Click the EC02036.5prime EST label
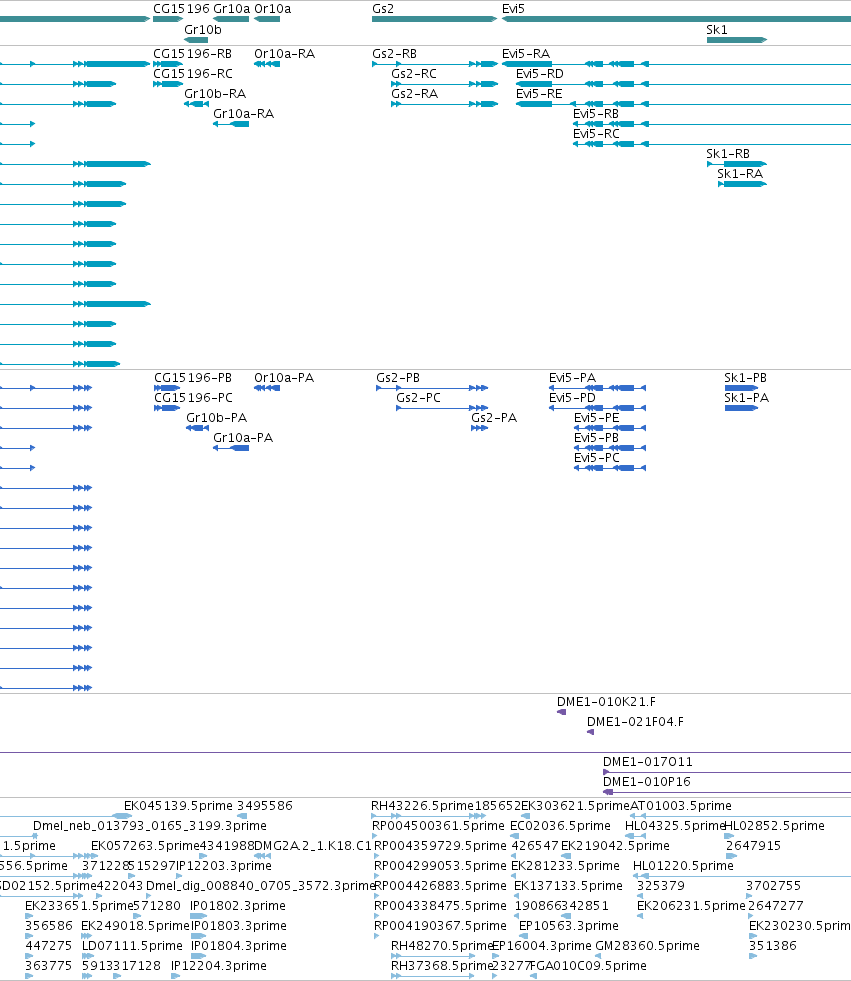The image size is (851, 981). point(560,826)
